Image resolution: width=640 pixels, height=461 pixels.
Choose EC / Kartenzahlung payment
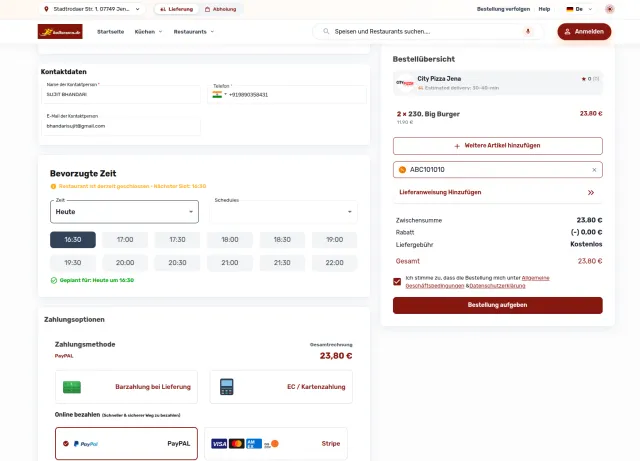[x=281, y=387]
